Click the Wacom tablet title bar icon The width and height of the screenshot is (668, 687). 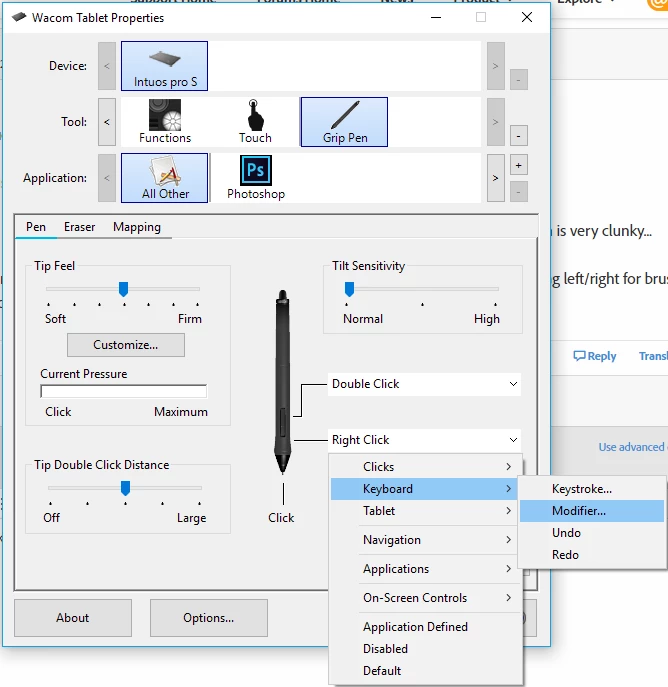point(19,18)
